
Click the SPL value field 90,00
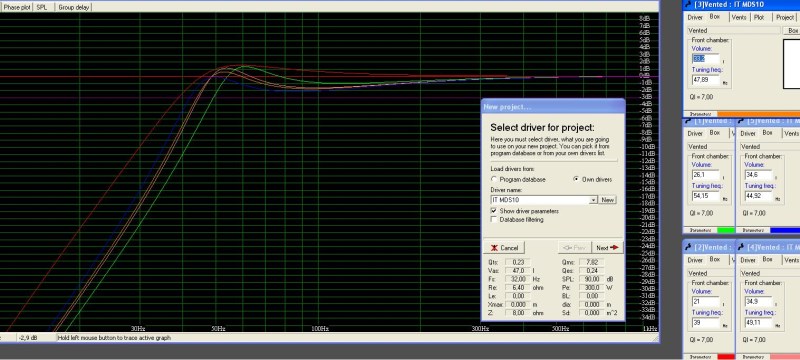(x=592, y=279)
